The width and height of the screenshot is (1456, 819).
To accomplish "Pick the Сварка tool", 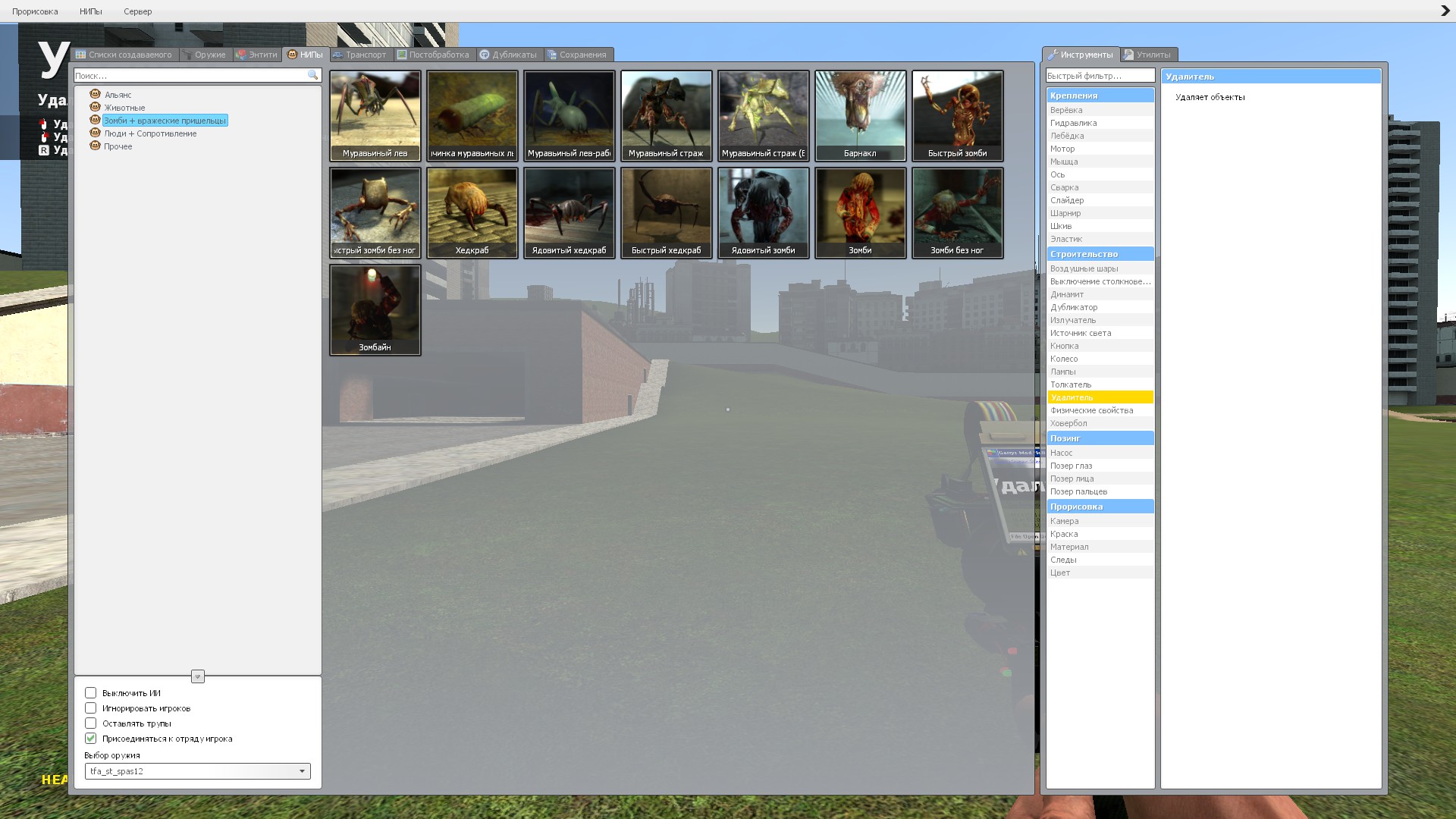I will tap(1100, 187).
